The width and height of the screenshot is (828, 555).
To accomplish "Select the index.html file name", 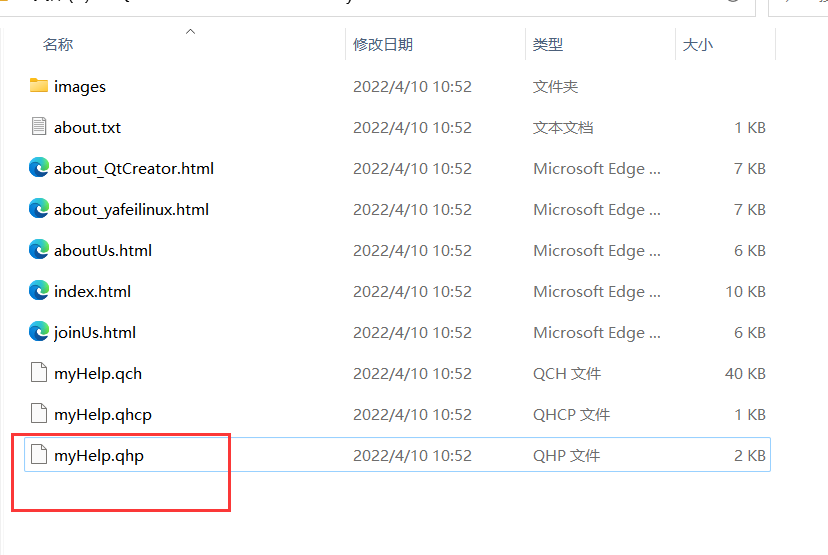I will (x=92, y=291).
